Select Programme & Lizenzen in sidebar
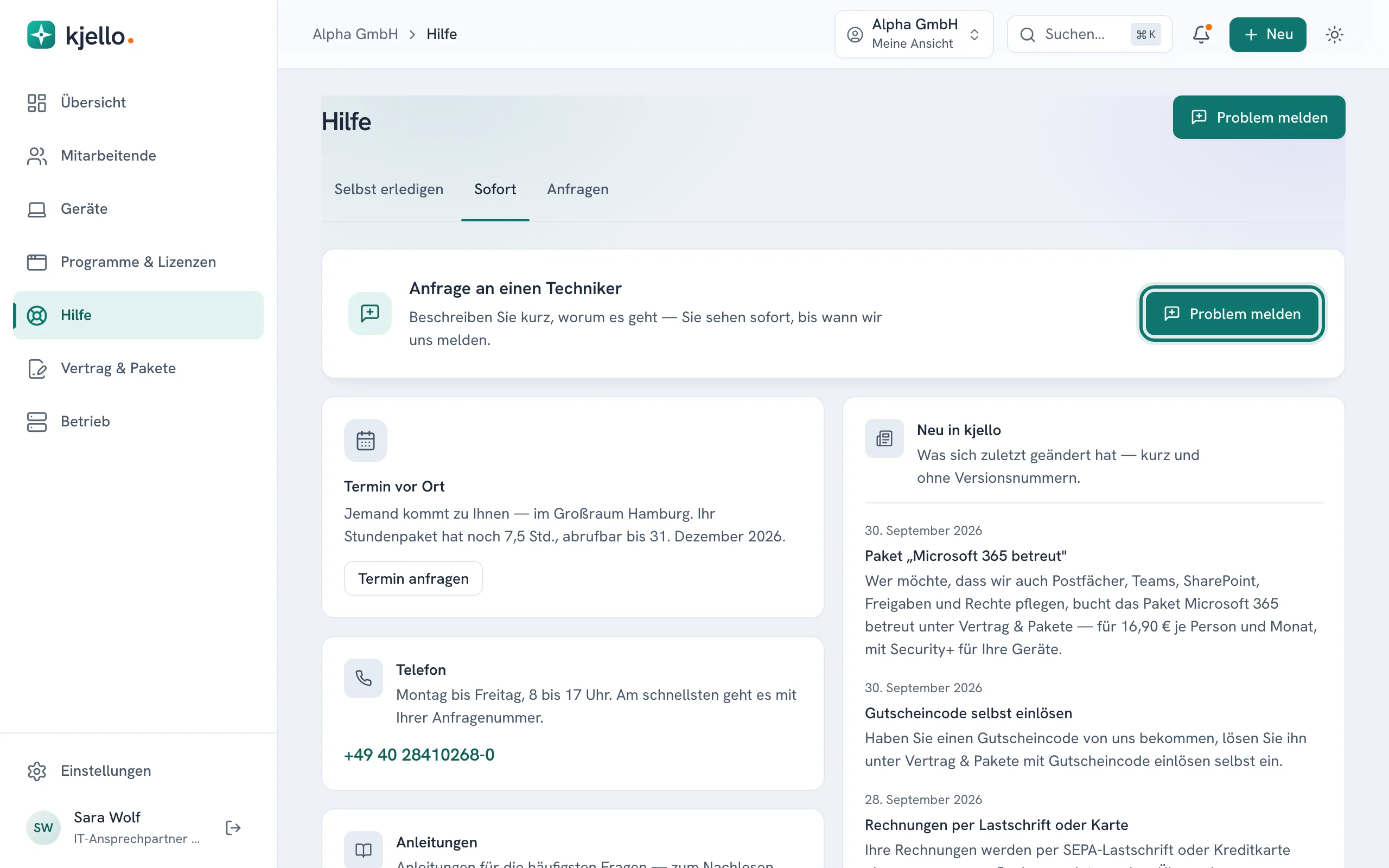 pos(138,262)
